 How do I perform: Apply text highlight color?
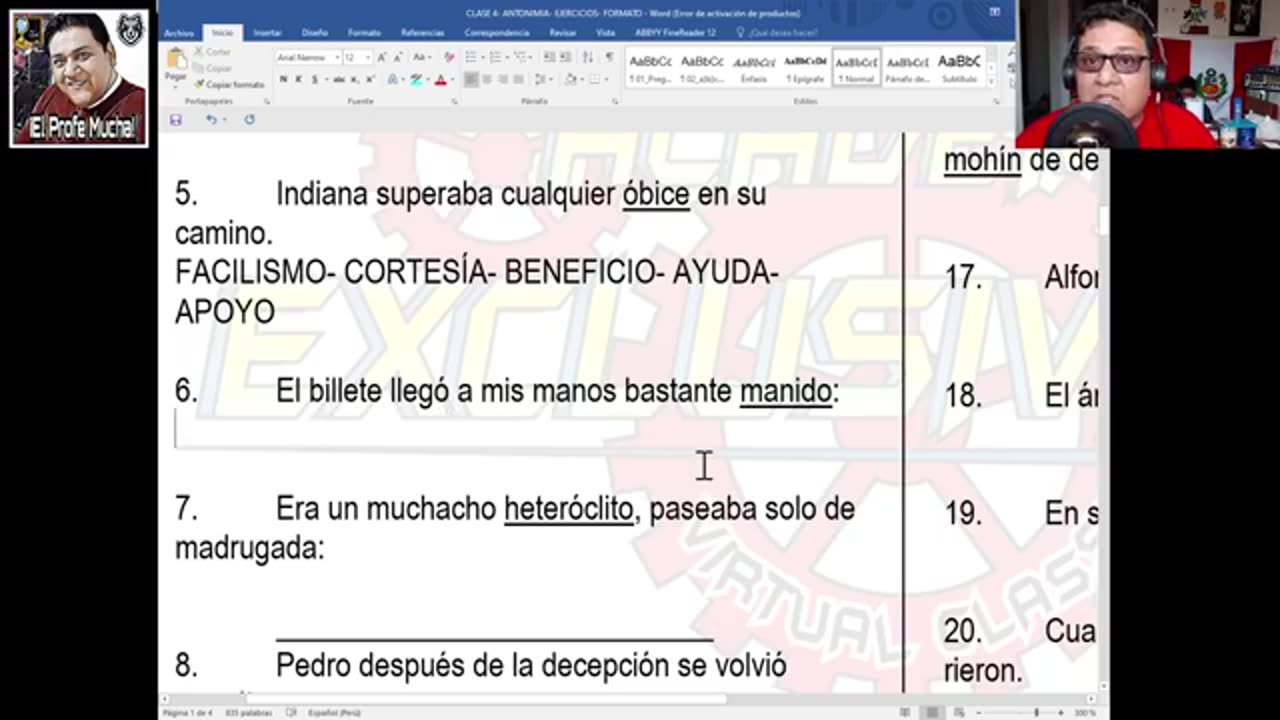416,79
